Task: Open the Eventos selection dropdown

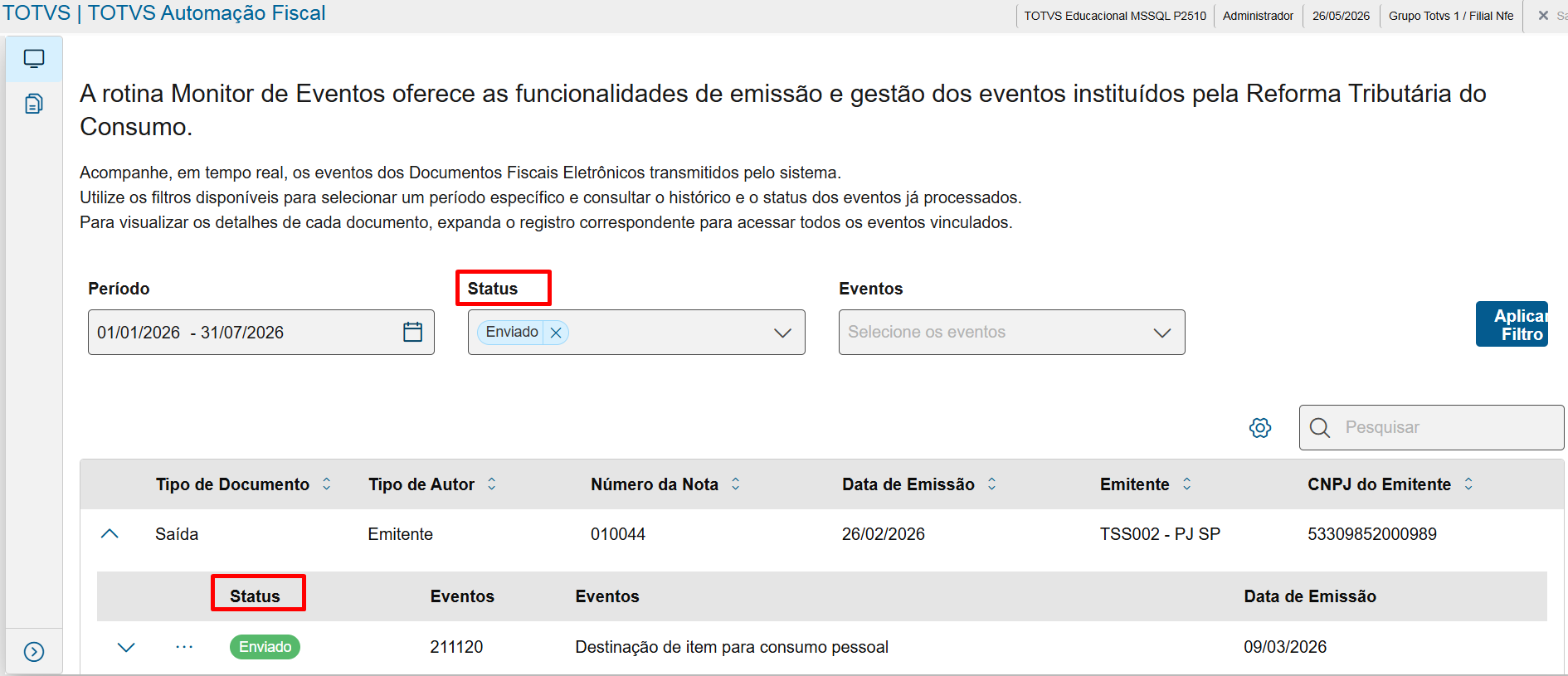Action: coord(1011,333)
